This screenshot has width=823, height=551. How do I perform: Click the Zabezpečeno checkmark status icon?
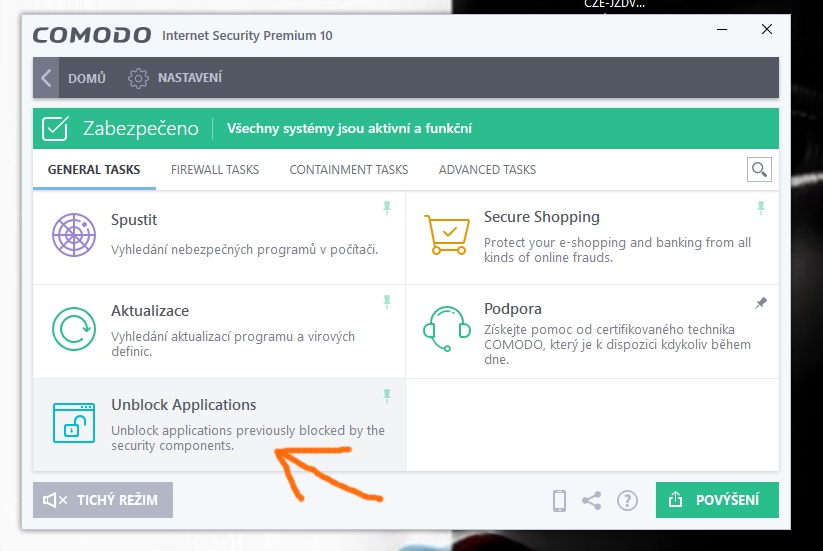pyautogui.click(x=55, y=129)
